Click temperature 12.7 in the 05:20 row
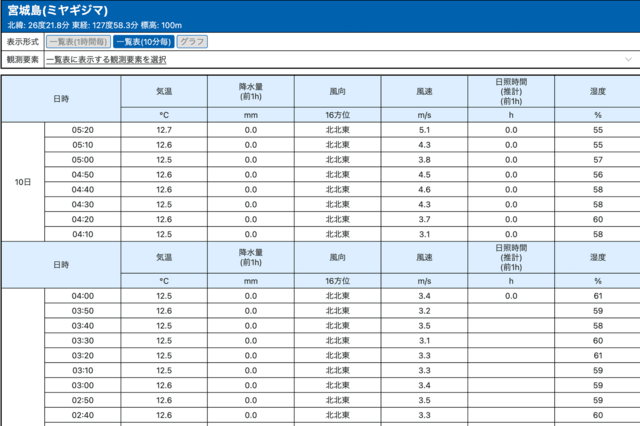Image resolution: width=640 pixels, height=426 pixels. [x=164, y=130]
